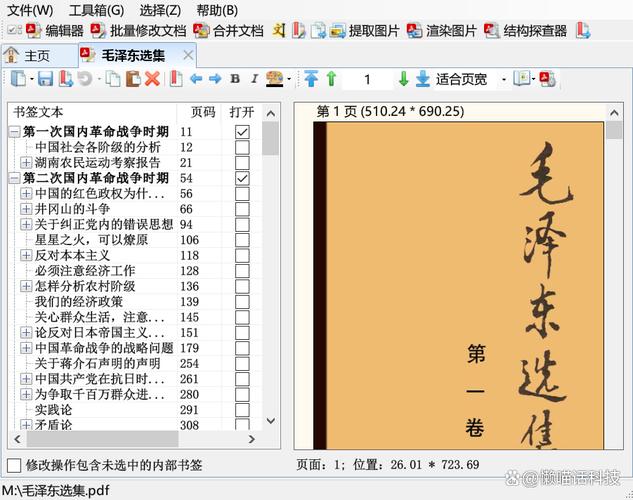Click the last icon right of 结构探查器
The width and height of the screenshot is (633, 500).
583,31
